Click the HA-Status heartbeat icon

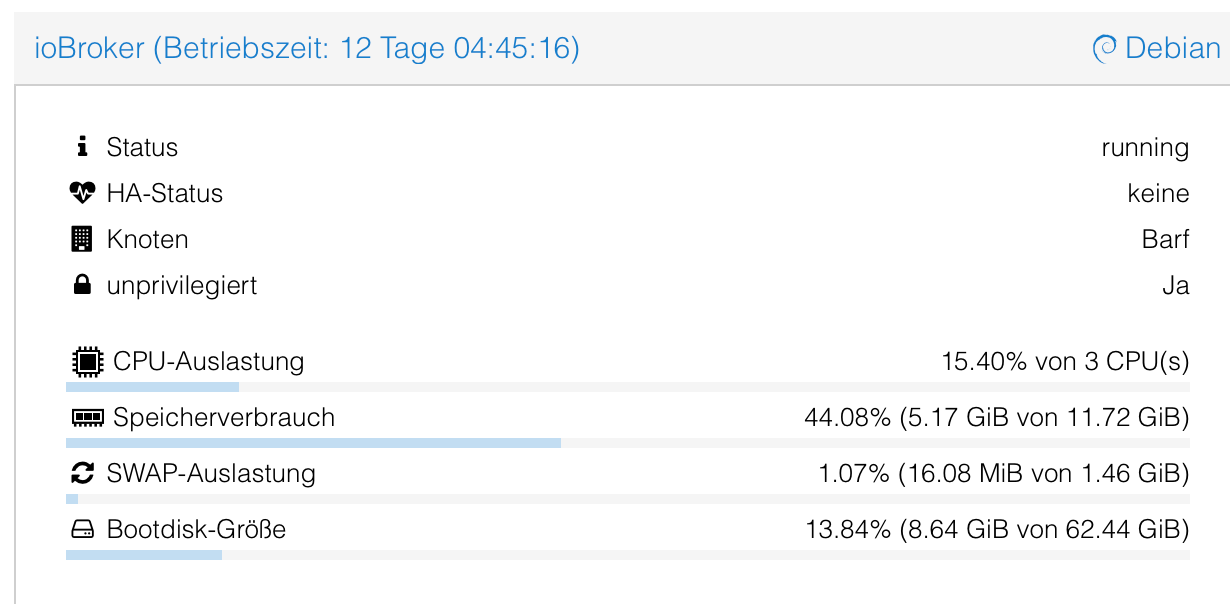point(82,193)
